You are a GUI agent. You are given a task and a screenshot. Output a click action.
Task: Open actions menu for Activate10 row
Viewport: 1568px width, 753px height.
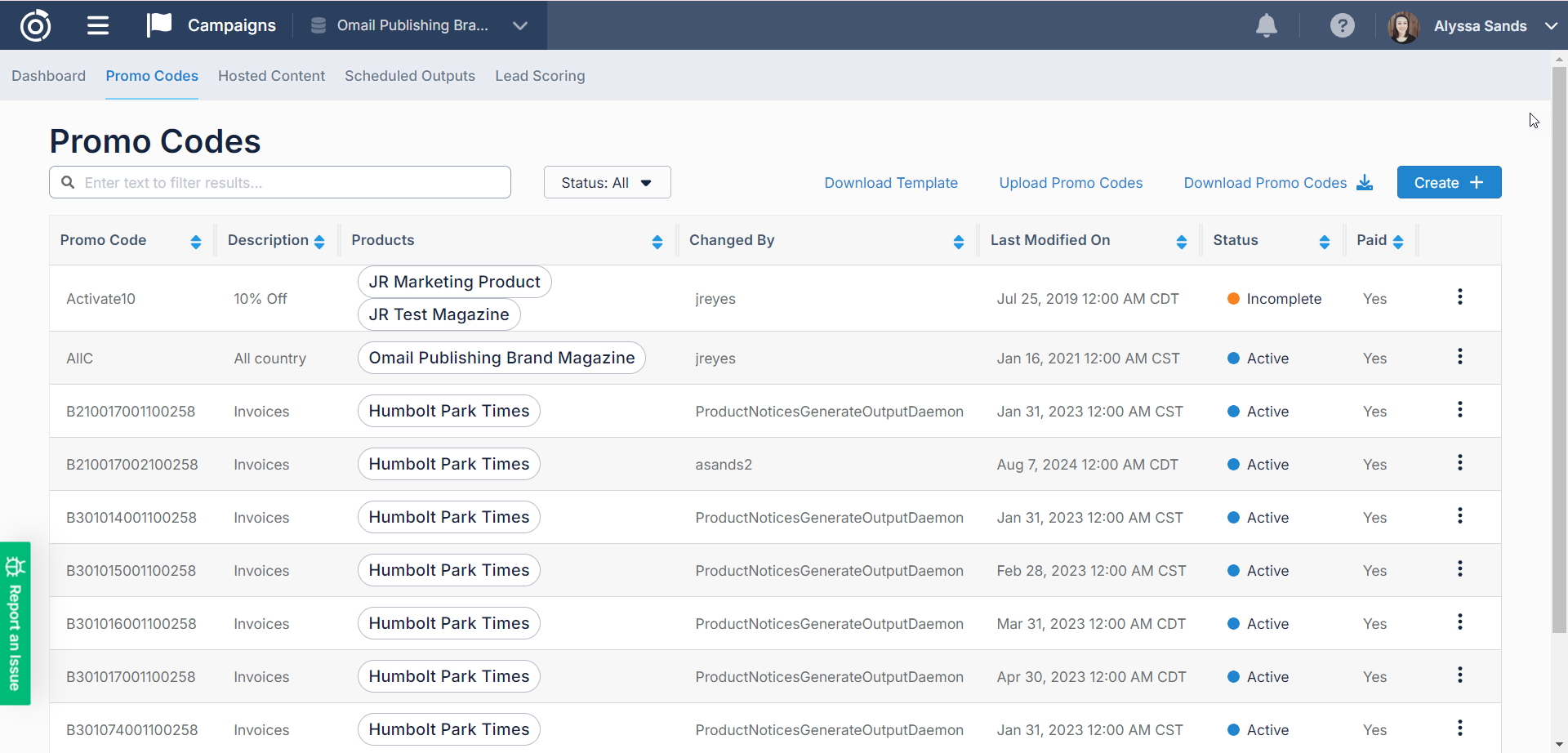tap(1459, 297)
